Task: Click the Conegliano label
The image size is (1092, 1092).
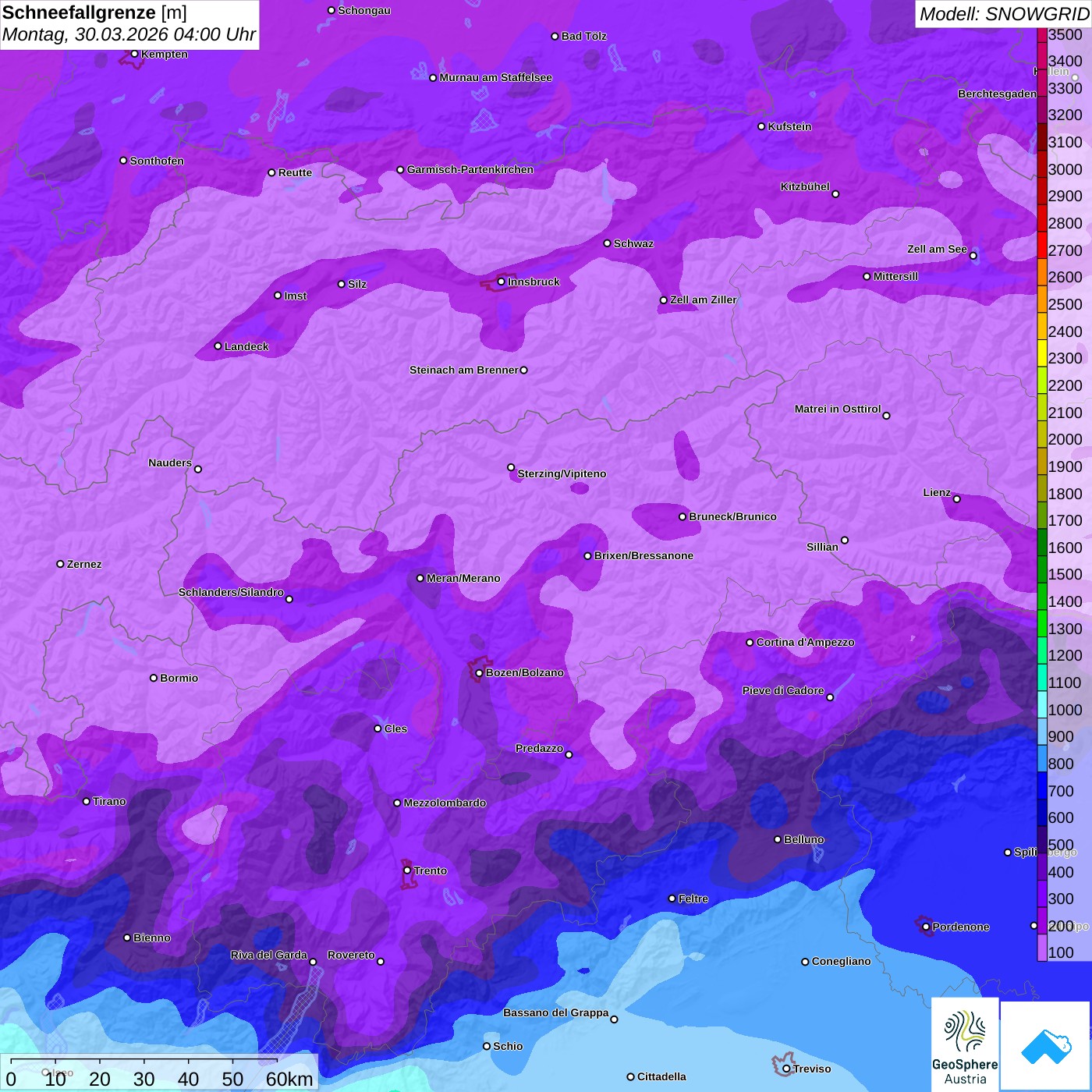Action: click(841, 961)
